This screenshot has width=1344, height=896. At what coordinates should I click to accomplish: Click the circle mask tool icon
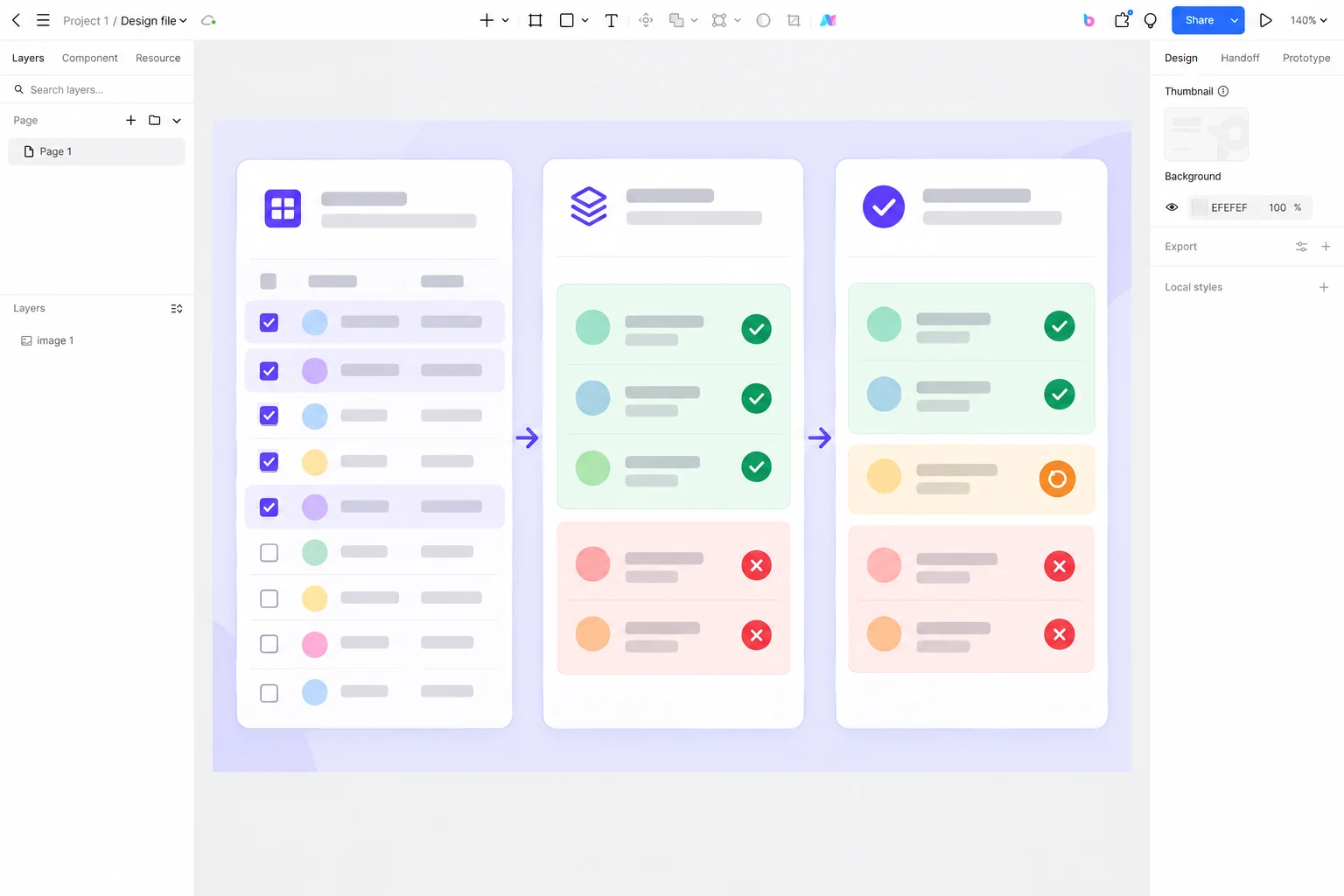763,20
